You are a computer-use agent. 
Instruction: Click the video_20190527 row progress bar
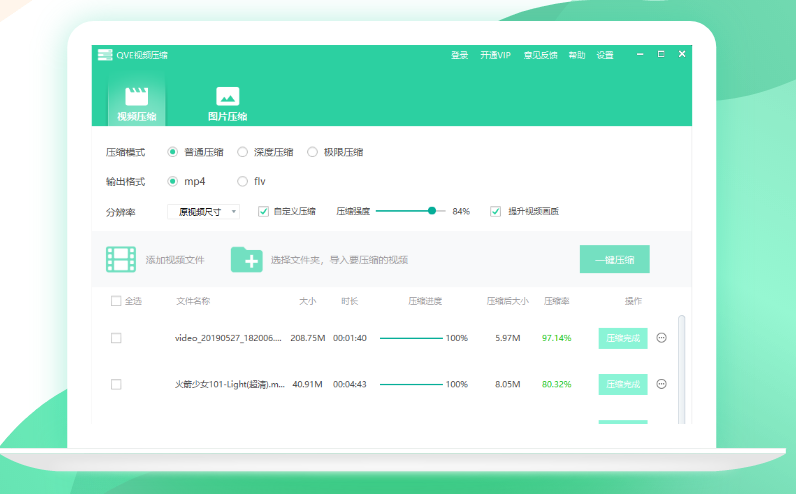(411, 338)
